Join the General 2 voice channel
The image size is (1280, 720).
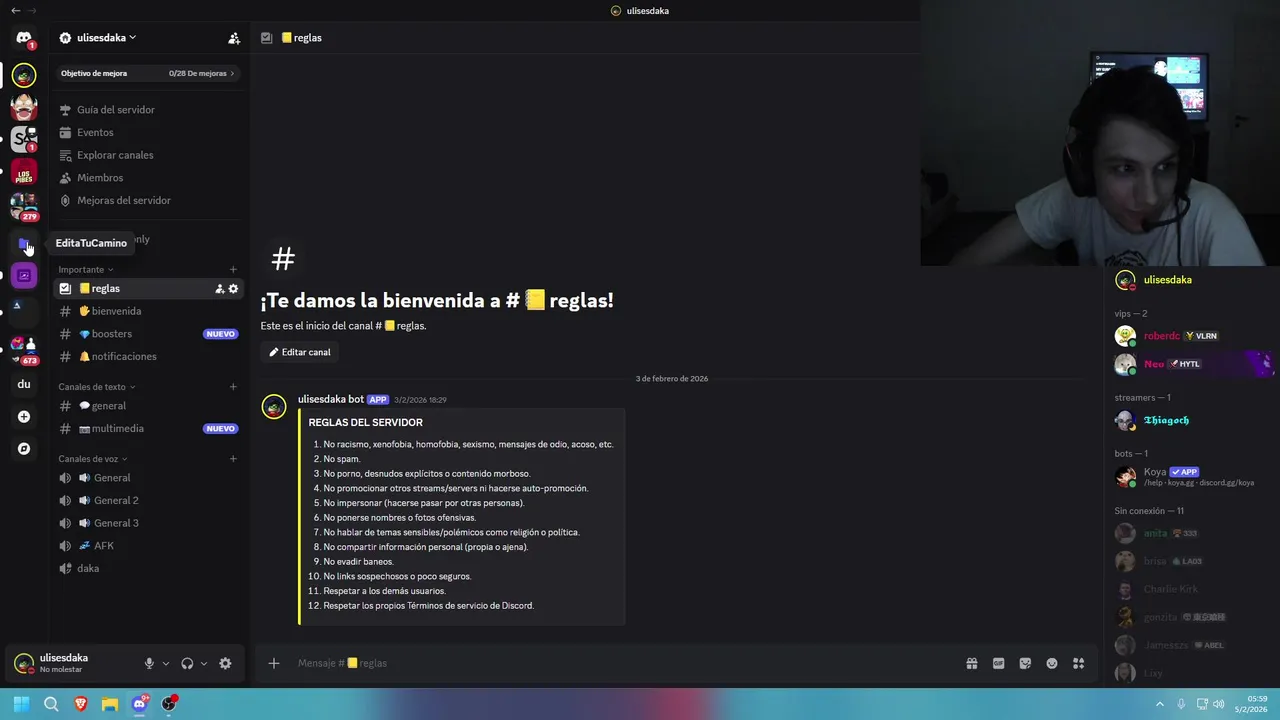(x=148, y=501)
